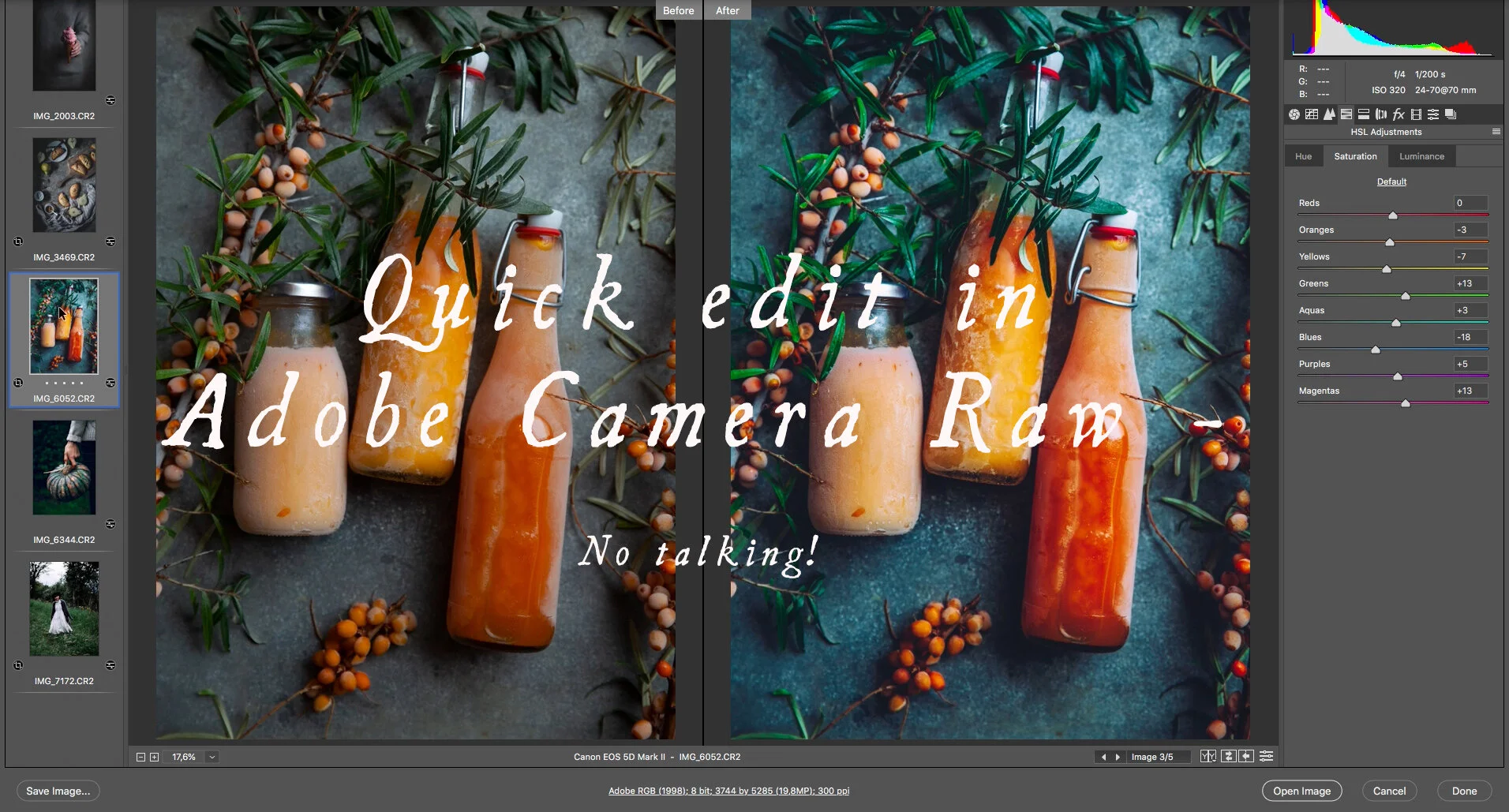
Task: Open the Split Toning panel icon
Action: 1364,114
